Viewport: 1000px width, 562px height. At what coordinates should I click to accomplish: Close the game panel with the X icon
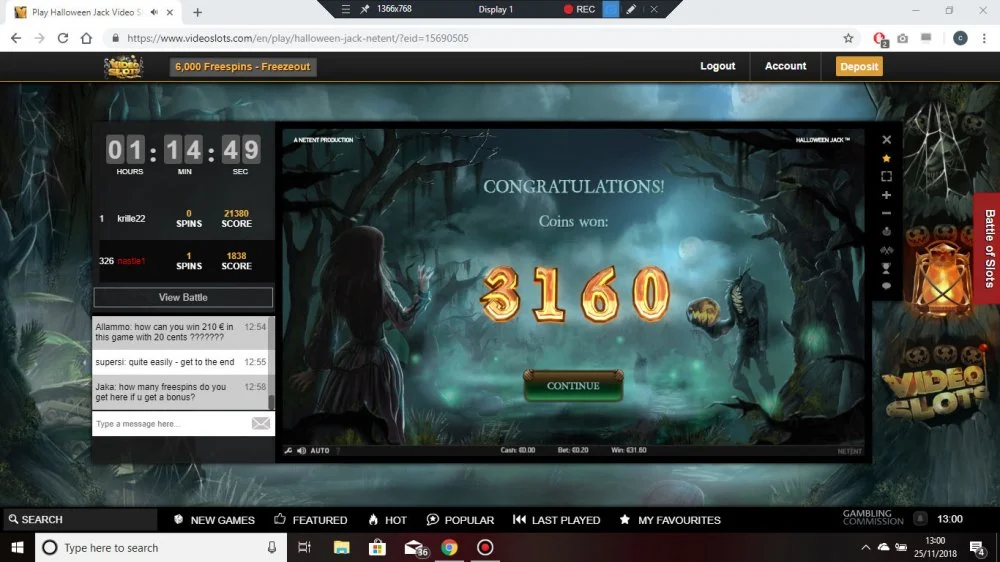pyautogui.click(x=886, y=140)
